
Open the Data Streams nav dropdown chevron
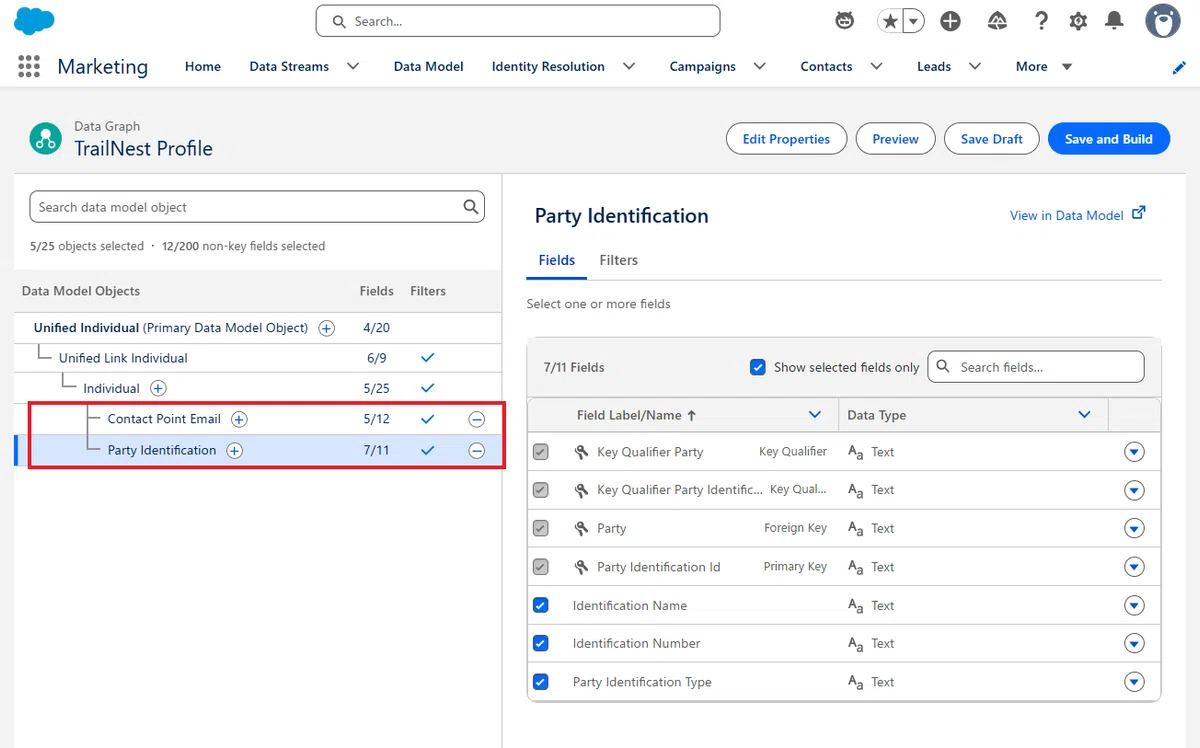click(353, 66)
